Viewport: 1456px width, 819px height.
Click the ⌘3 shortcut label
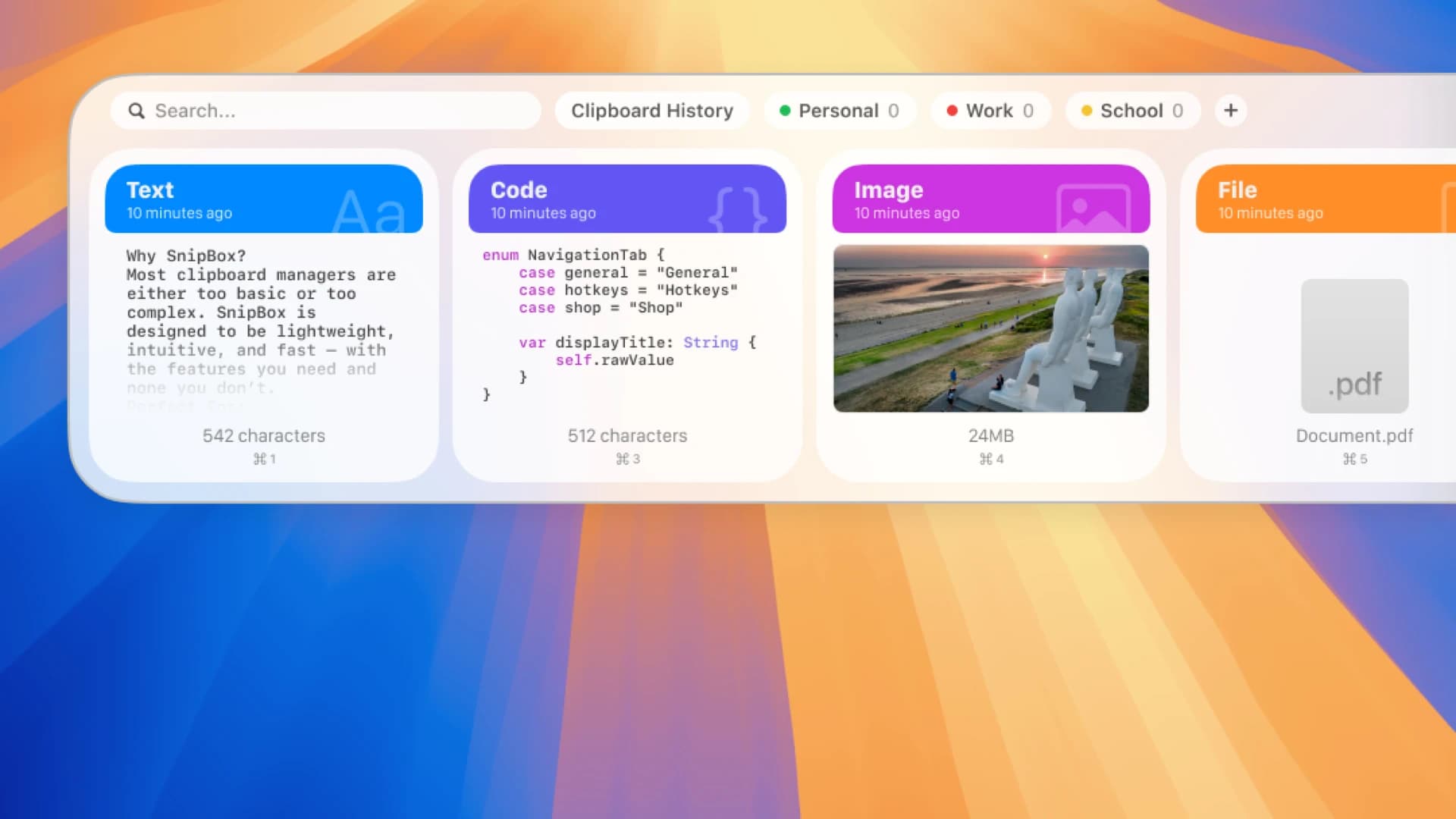[627, 459]
